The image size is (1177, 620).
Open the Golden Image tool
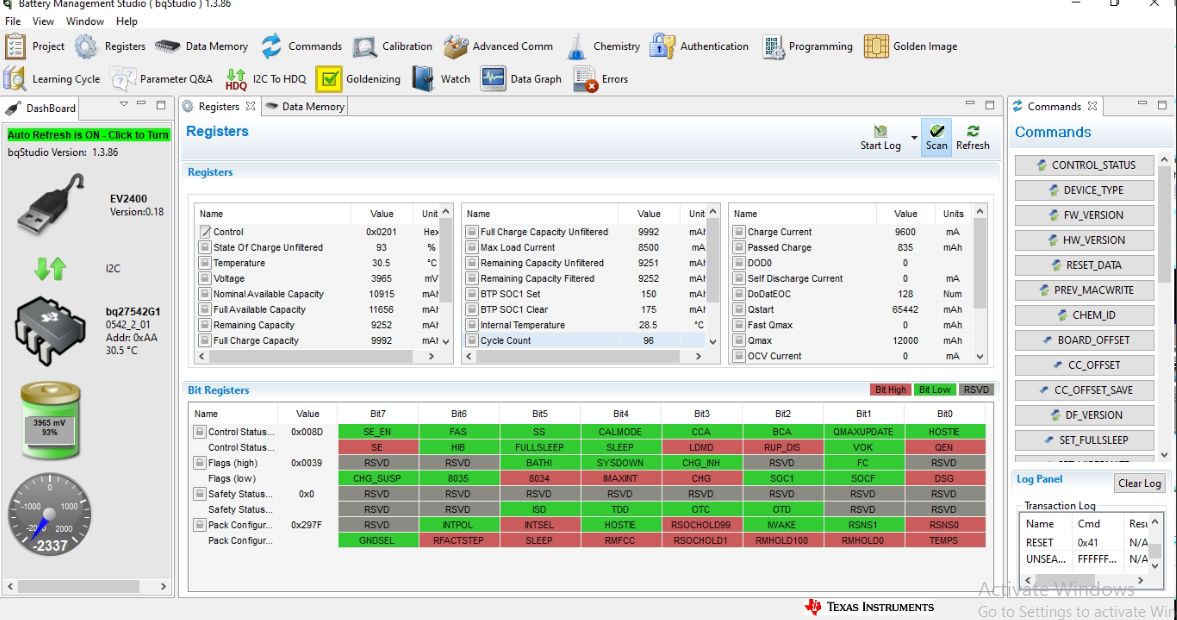pyautogui.click(x=876, y=47)
